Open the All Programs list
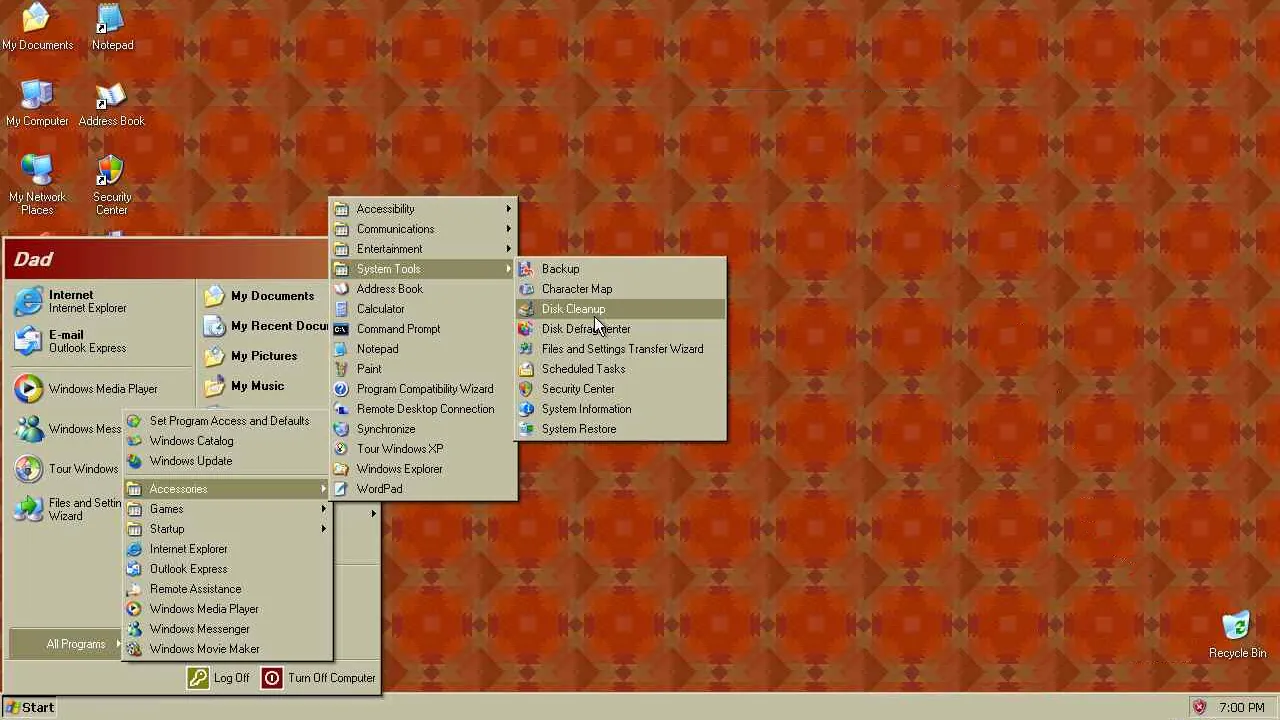Screen dimensions: 1280x720 coord(66,644)
